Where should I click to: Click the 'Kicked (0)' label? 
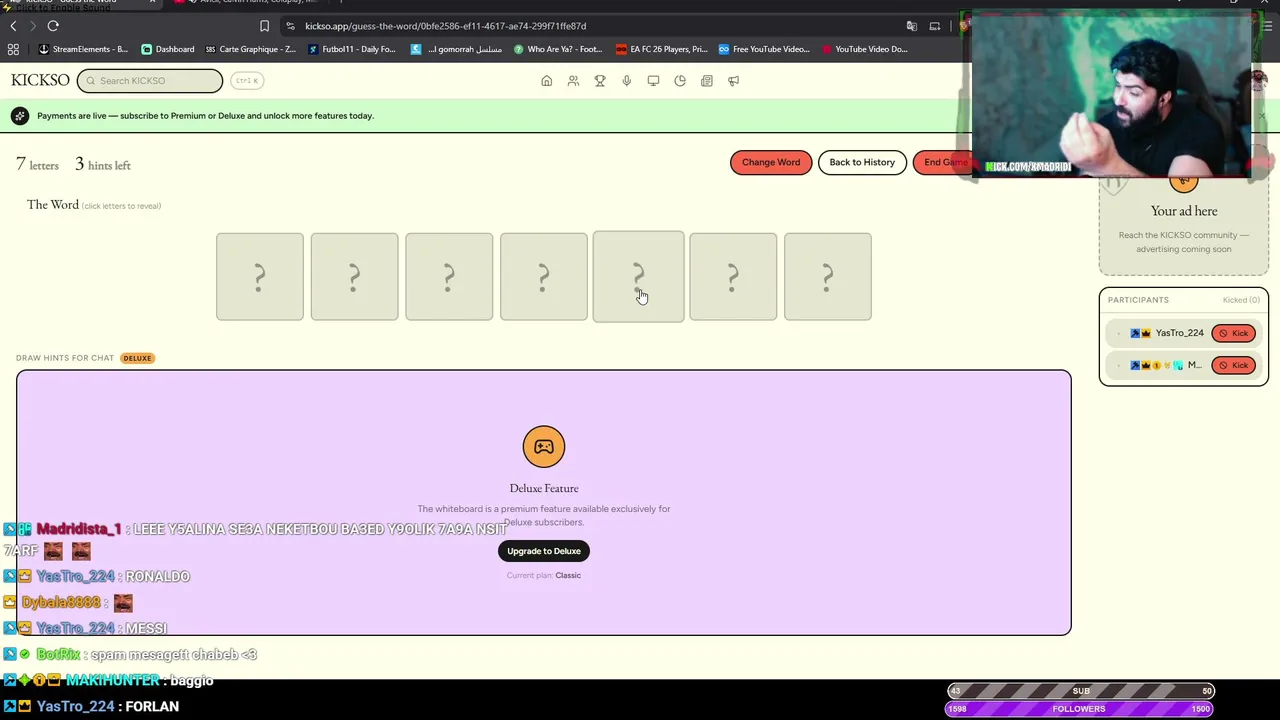click(1241, 300)
